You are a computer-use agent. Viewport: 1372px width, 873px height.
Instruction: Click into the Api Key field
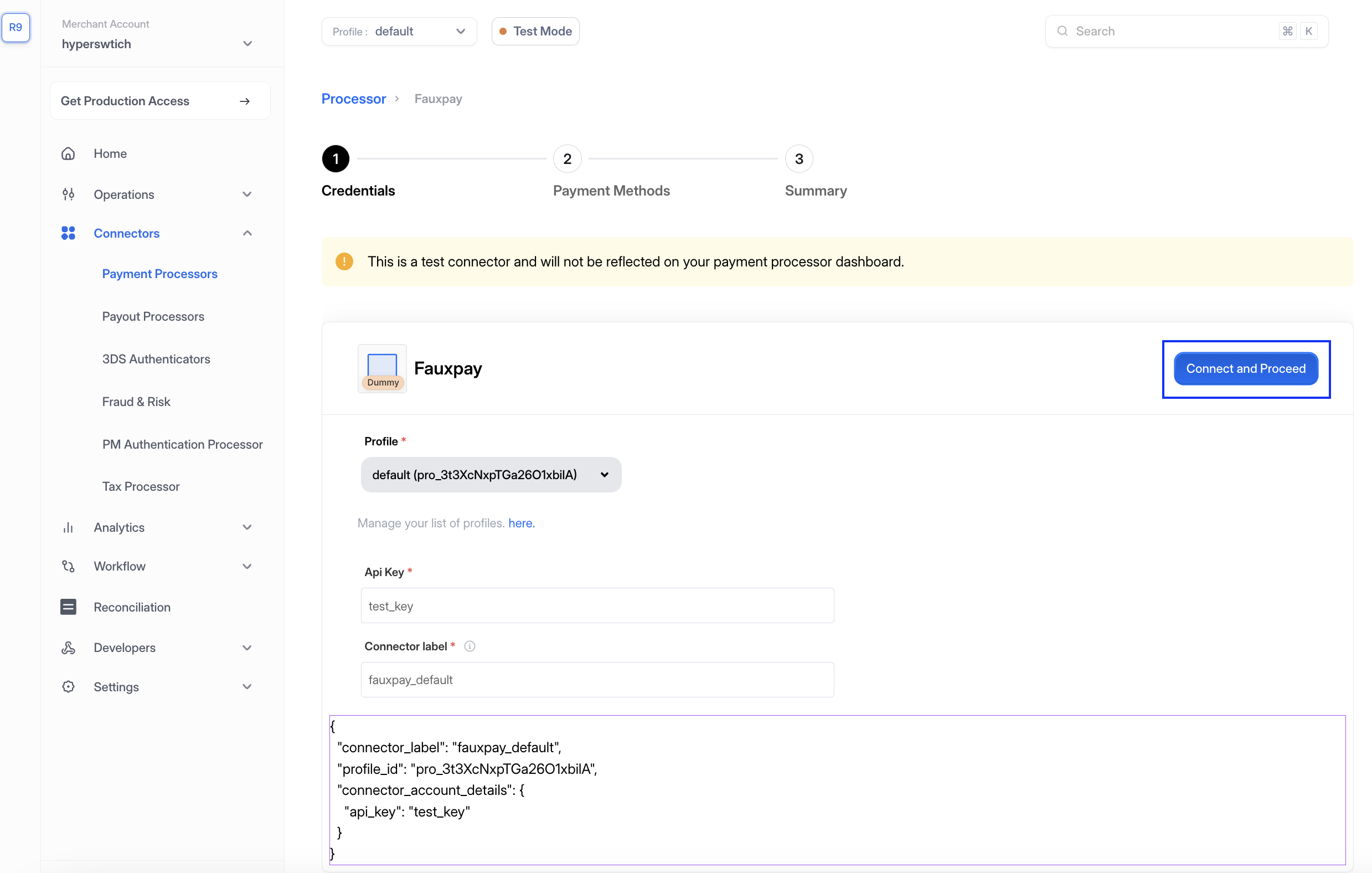tap(596, 605)
